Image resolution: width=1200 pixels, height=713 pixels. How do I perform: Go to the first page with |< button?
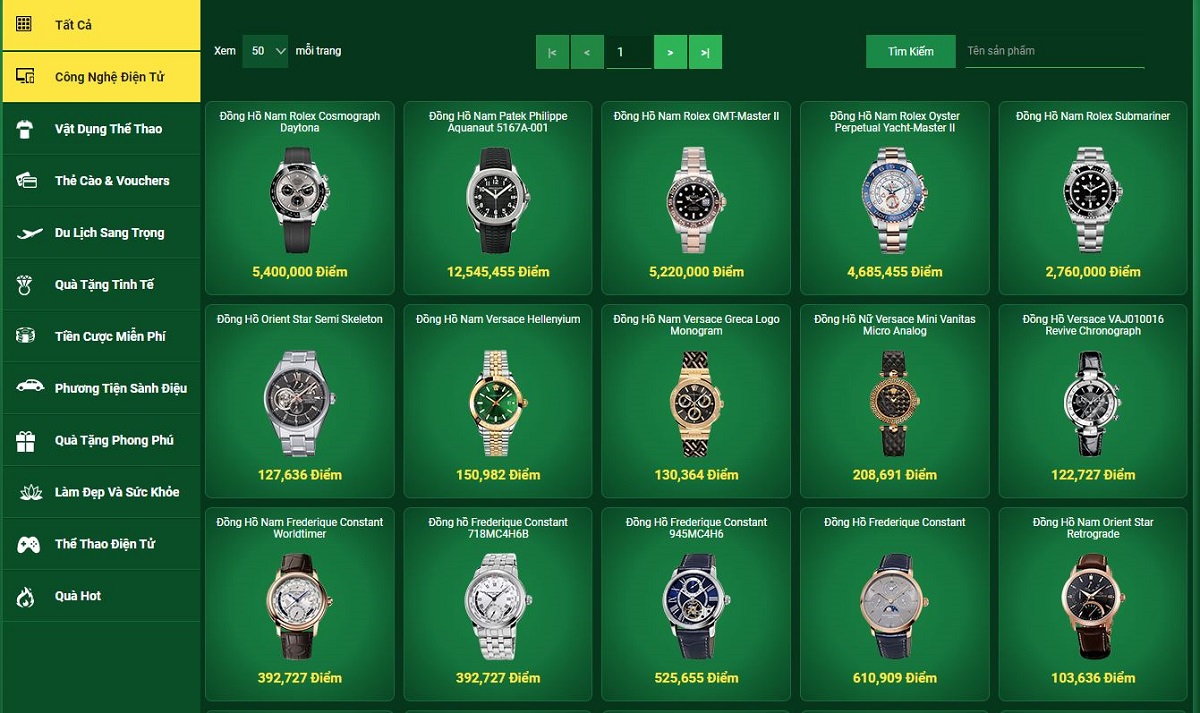point(552,52)
